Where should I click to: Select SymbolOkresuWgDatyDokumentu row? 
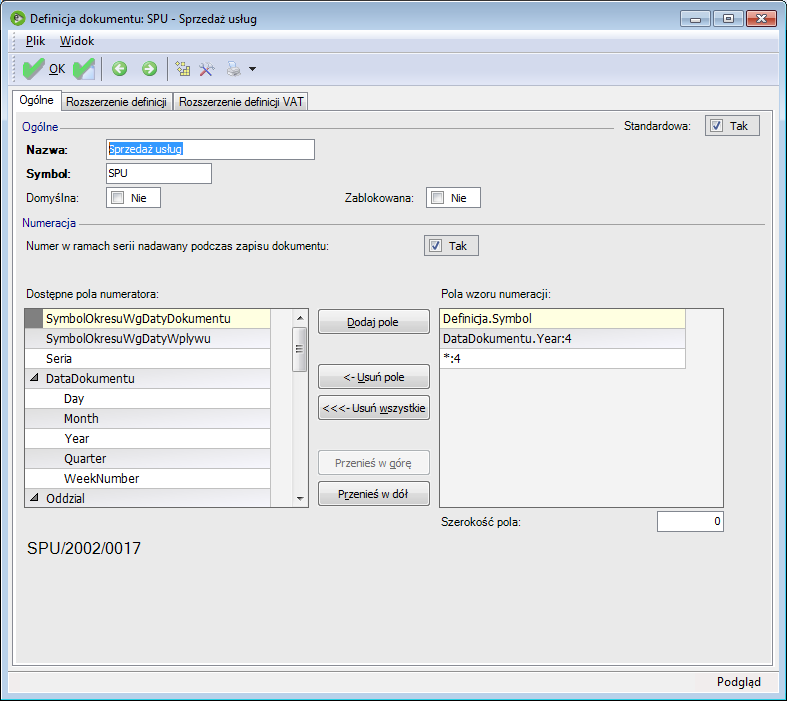pyautogui.click(x=156, y=319)
